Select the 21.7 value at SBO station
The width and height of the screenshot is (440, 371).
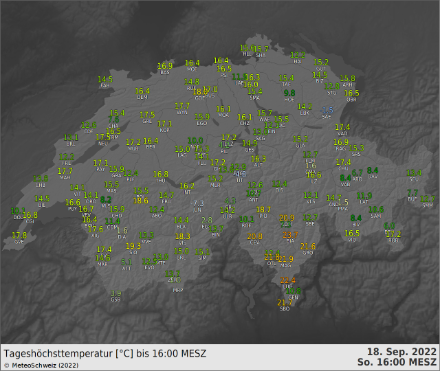(285, 303)
